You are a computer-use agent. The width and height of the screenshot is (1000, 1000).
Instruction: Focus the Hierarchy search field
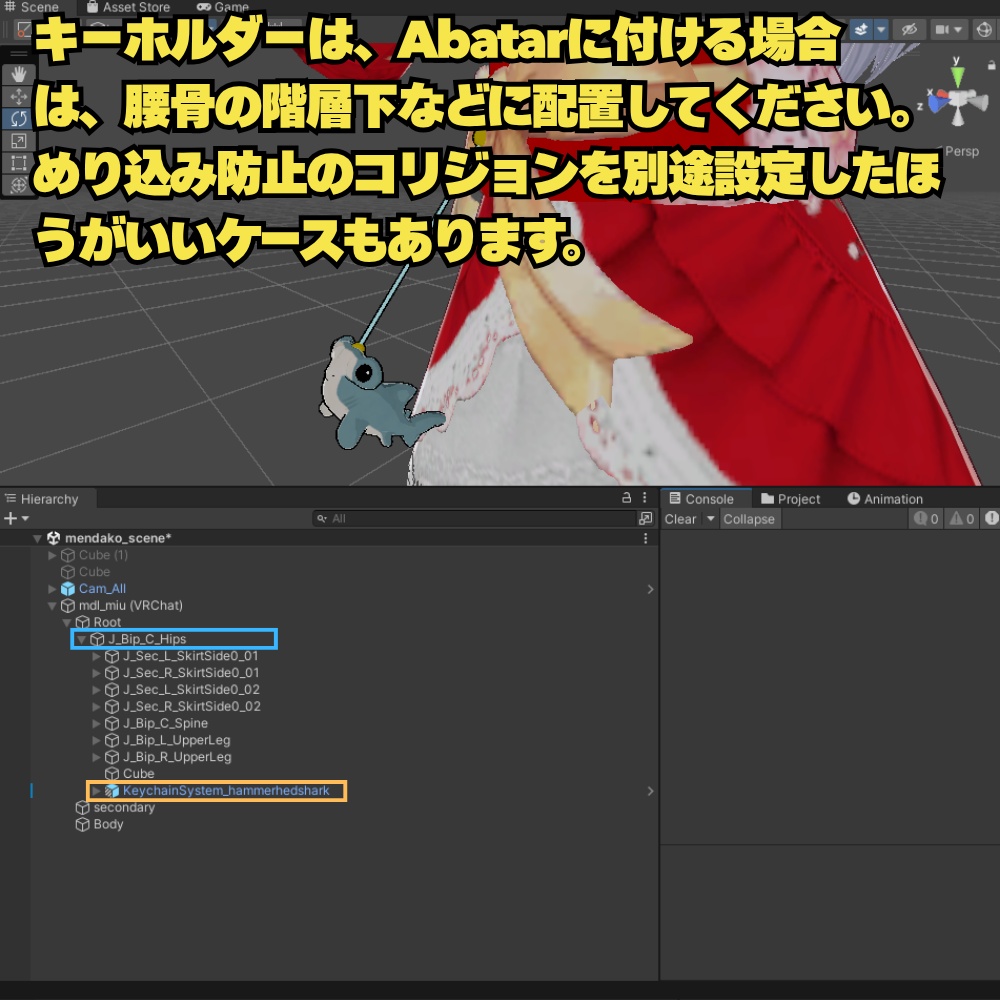(x=475, y=518)
